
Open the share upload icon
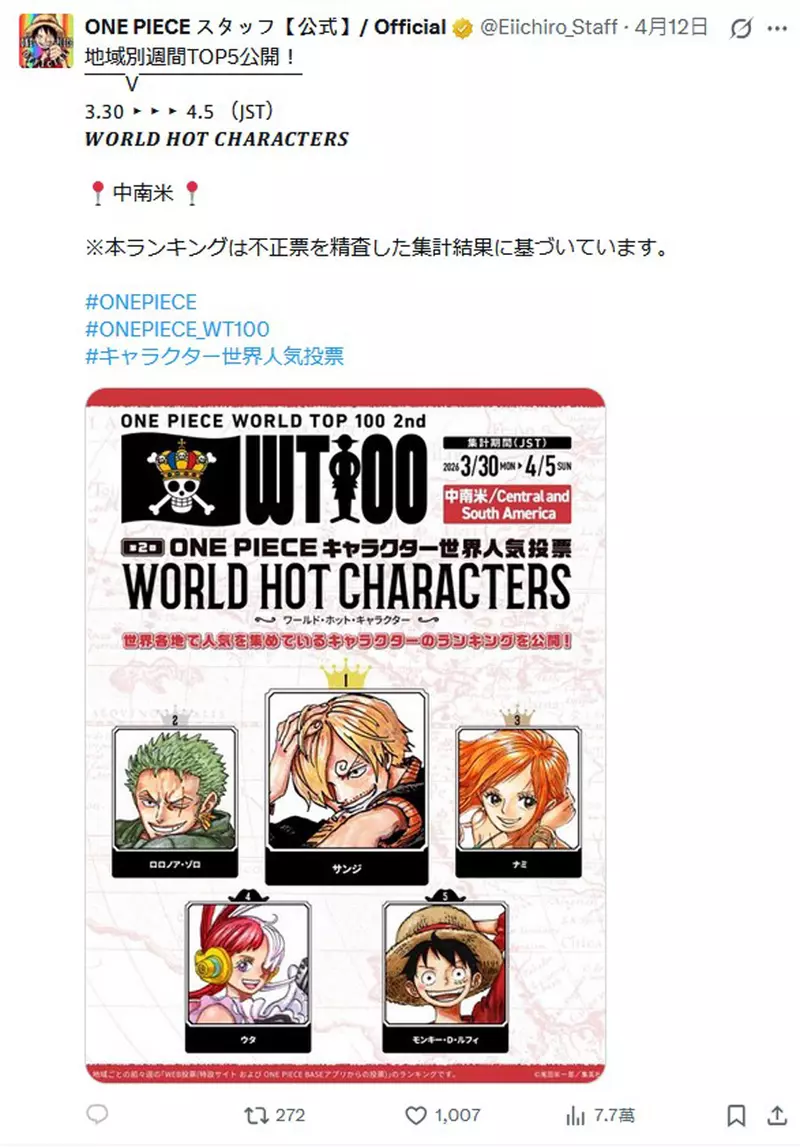777,1115
